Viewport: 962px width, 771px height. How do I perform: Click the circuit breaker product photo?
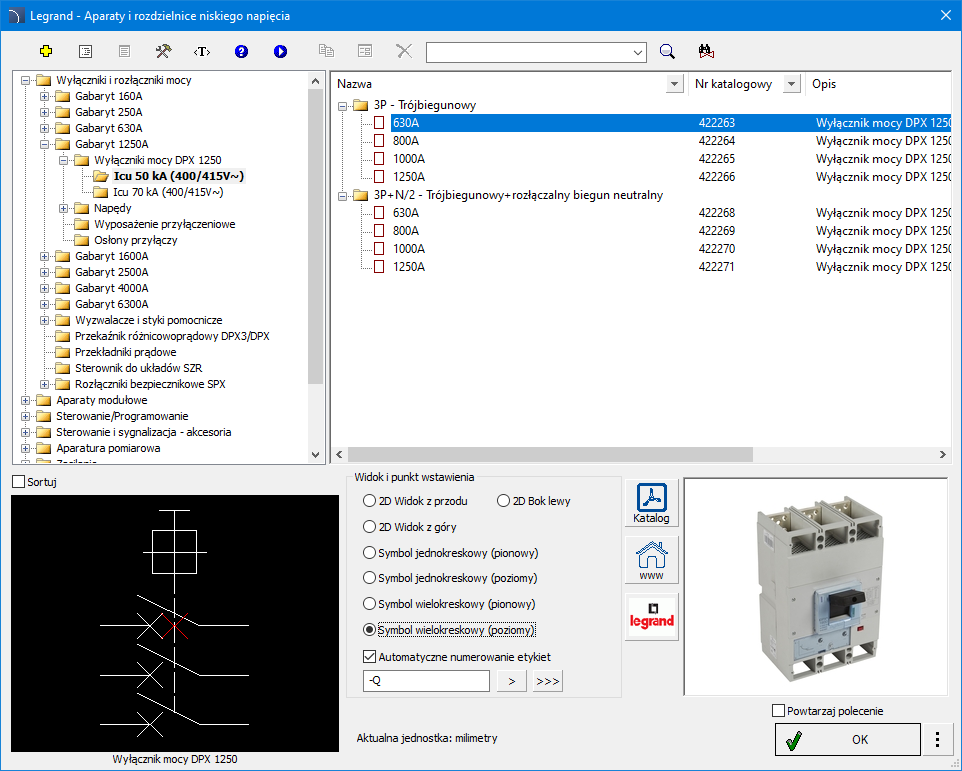click(816, 588)
